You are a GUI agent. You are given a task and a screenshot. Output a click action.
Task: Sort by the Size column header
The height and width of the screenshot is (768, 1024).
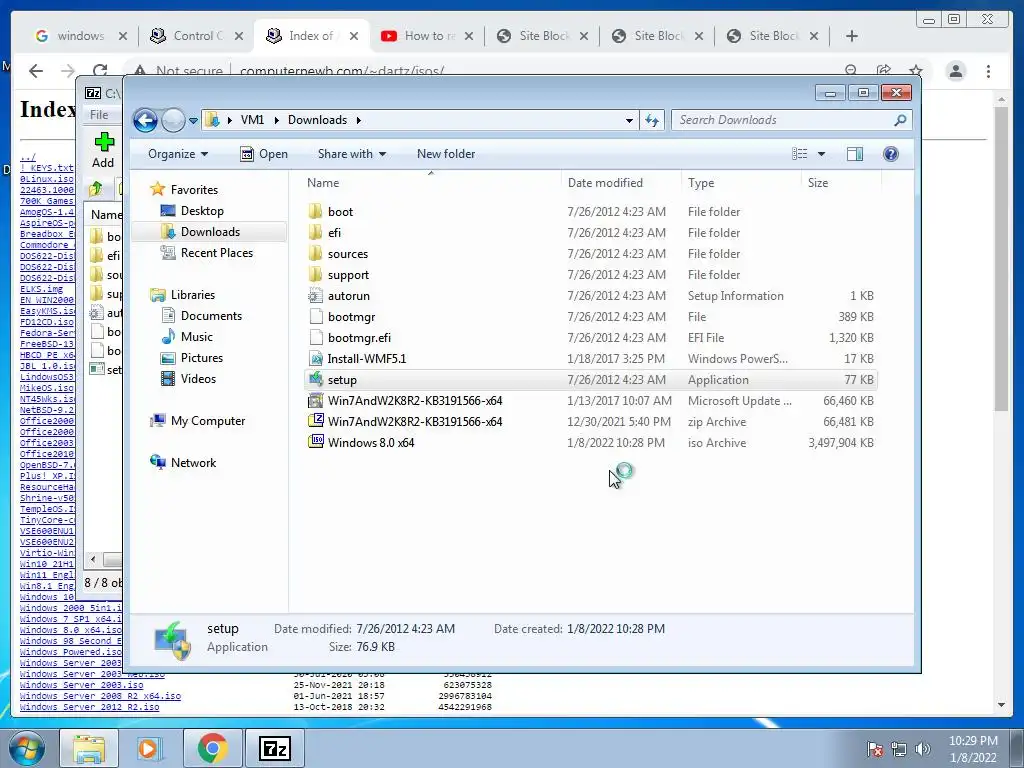841,183
